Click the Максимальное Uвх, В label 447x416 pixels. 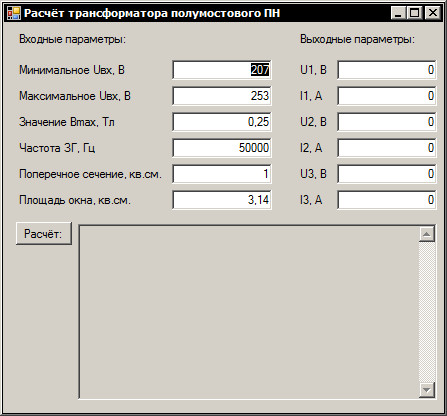click(75, 96)
